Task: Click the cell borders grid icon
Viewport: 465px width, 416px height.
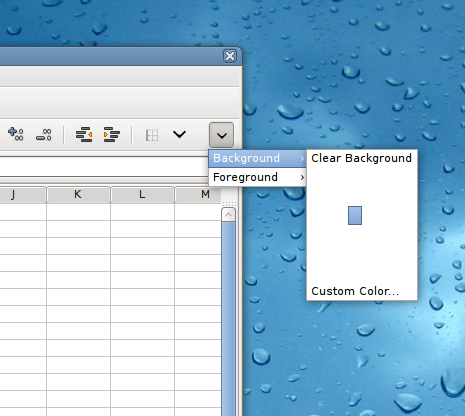Action: [x=152, y=135]
